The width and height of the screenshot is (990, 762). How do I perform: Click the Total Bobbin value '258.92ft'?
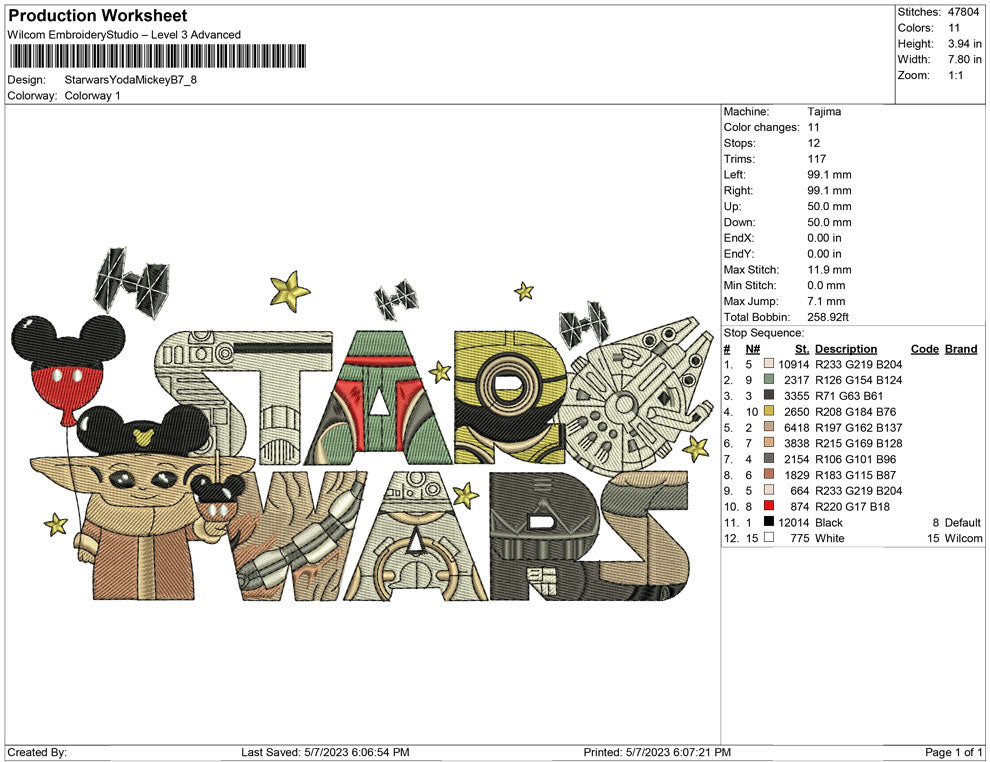[x=828, y=317]
